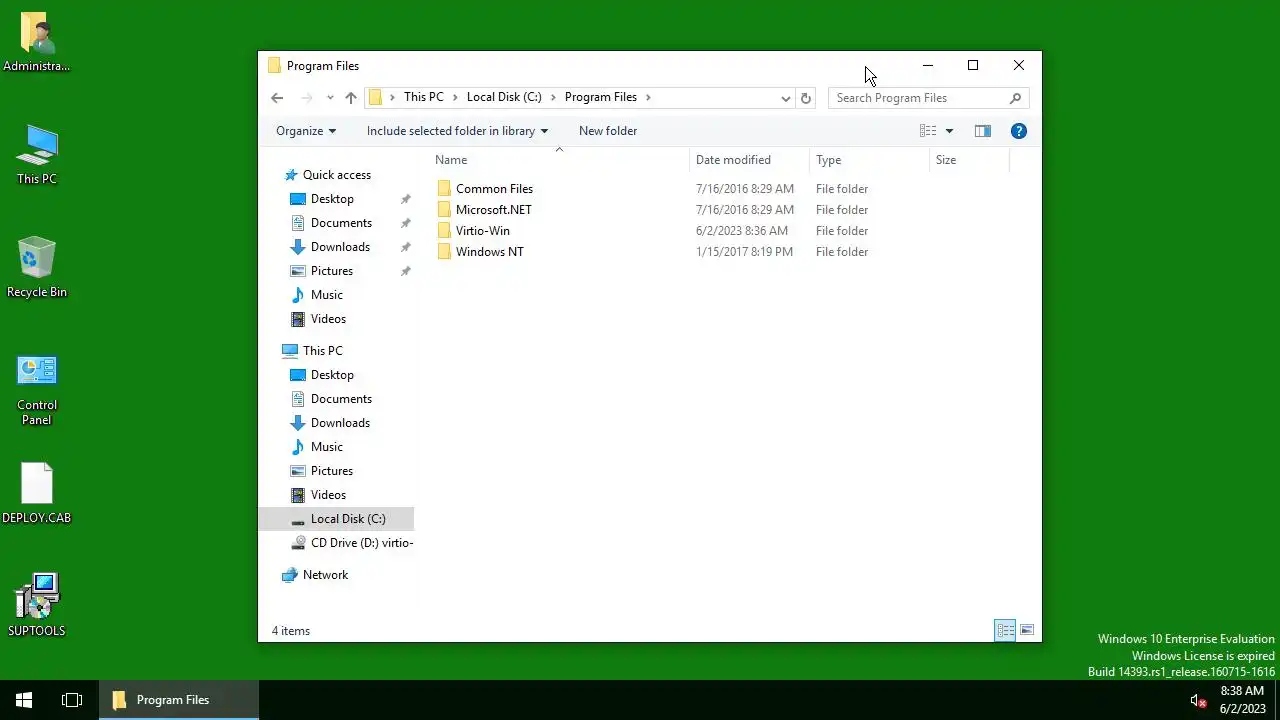Expand chevron after Program Files breadcrumb
This screenshot has height=720, width=1280.
[x=648, y=98]
